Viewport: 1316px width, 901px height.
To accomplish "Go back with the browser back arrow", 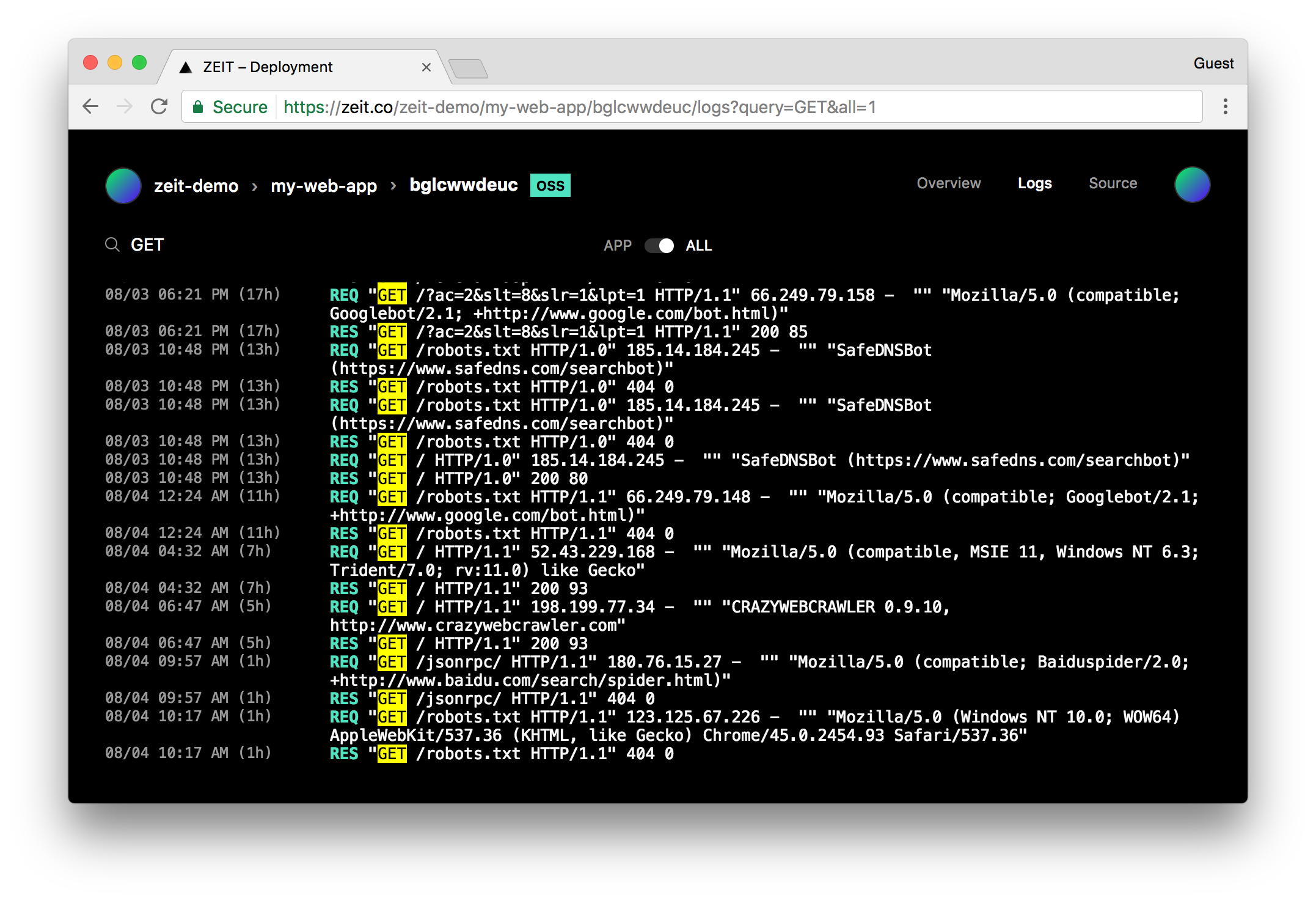I will [x=90, y=106].
